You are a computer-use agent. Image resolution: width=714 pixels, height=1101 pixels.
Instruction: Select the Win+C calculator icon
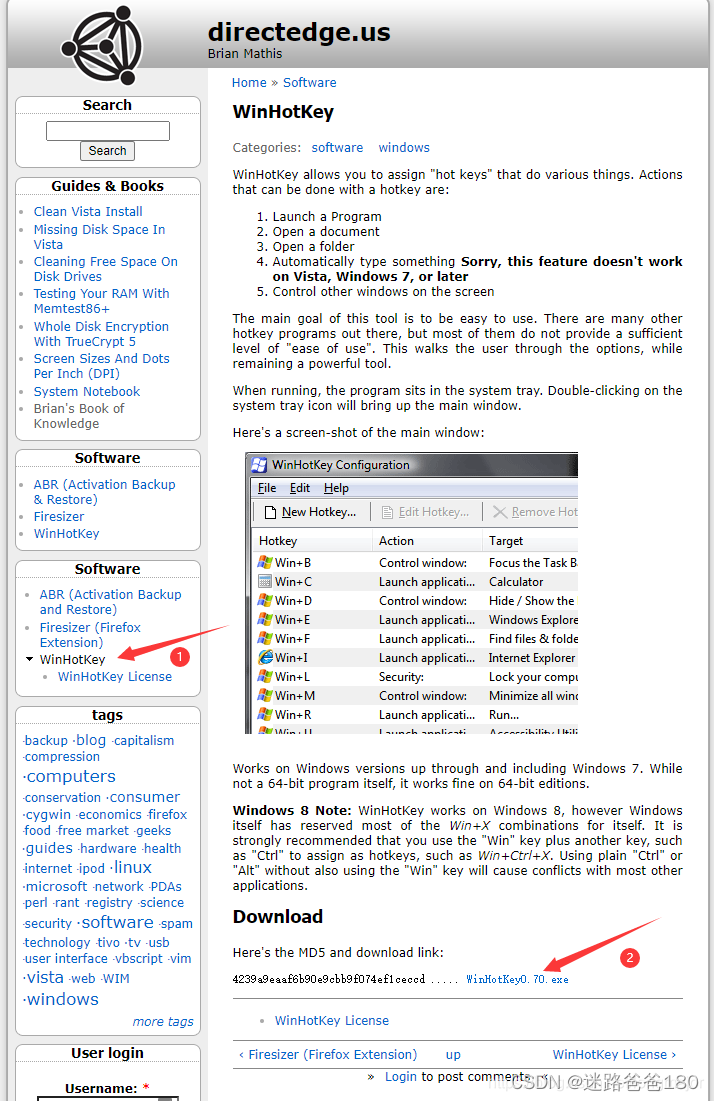265,581
